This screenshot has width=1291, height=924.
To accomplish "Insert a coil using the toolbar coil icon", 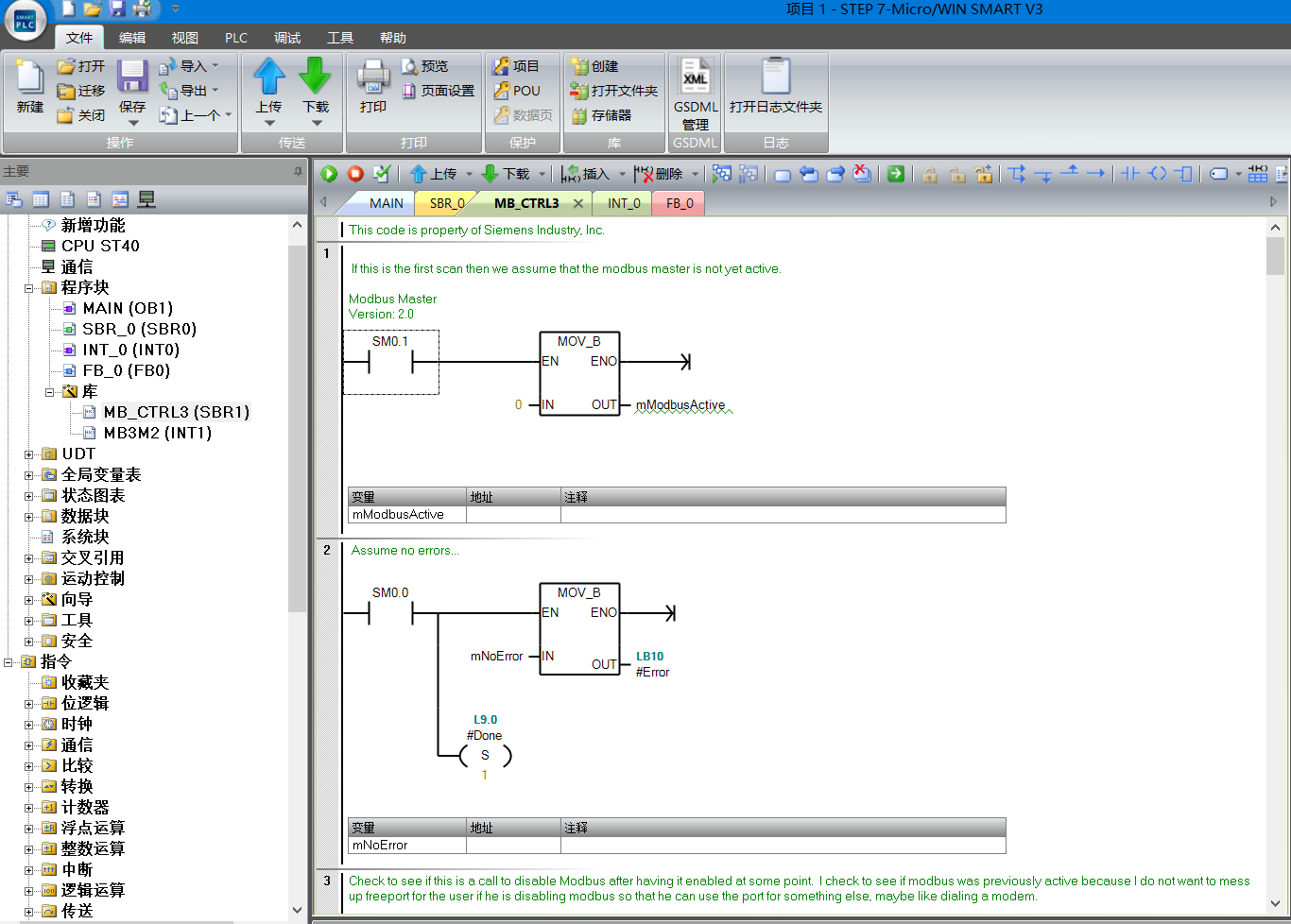I will coord(1157,174).
